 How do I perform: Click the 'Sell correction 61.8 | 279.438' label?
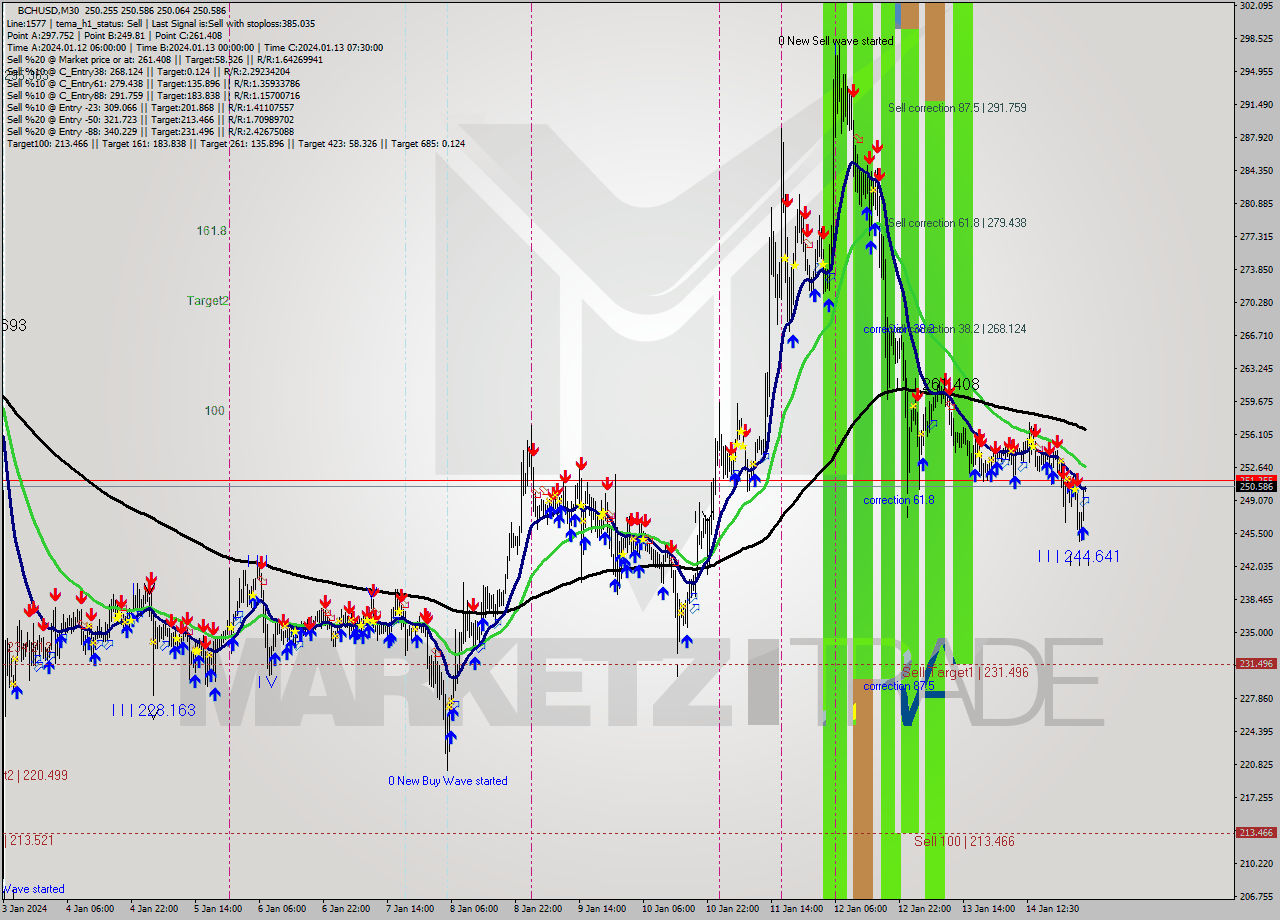click(957, 223)
